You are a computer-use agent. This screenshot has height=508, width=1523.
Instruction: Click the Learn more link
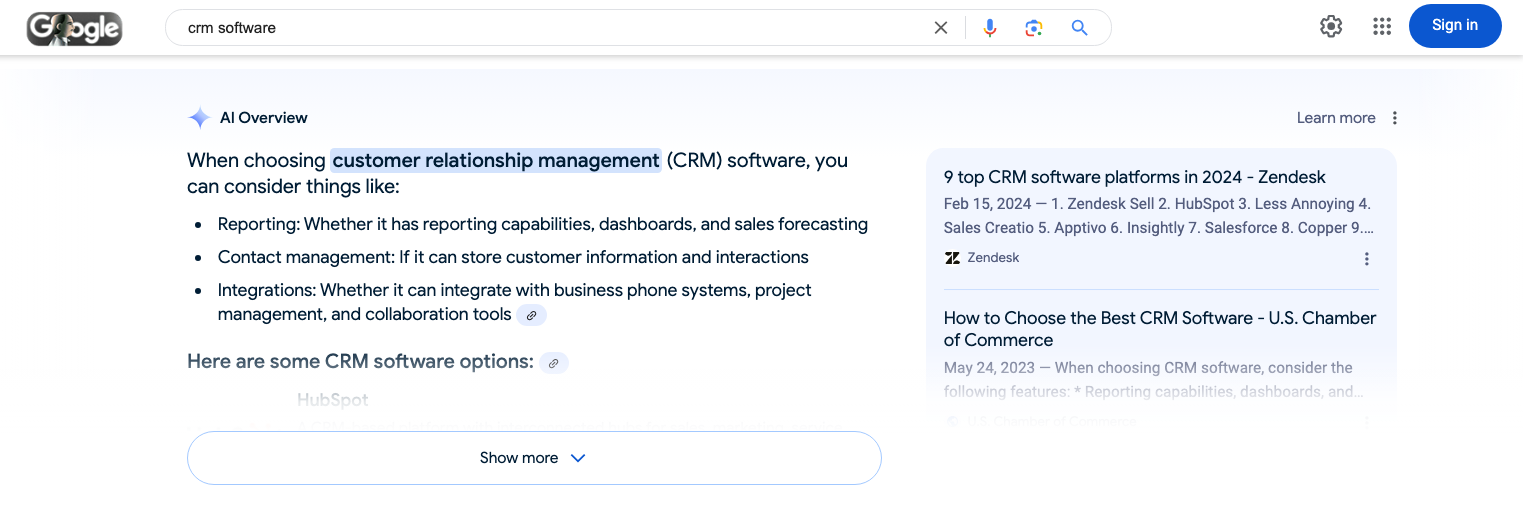coord(1336,118)
